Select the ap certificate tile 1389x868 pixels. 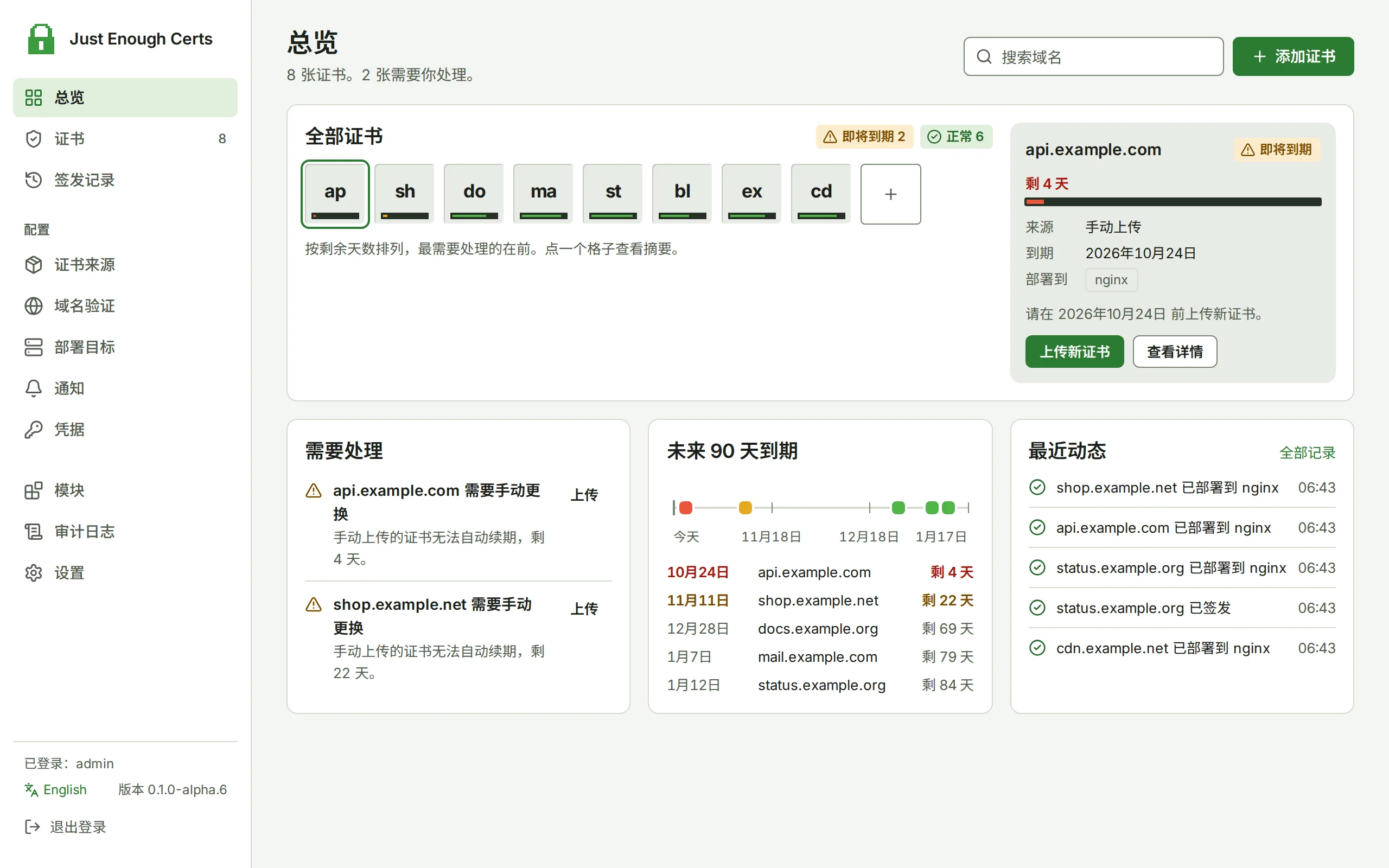(x=335, y=194)
